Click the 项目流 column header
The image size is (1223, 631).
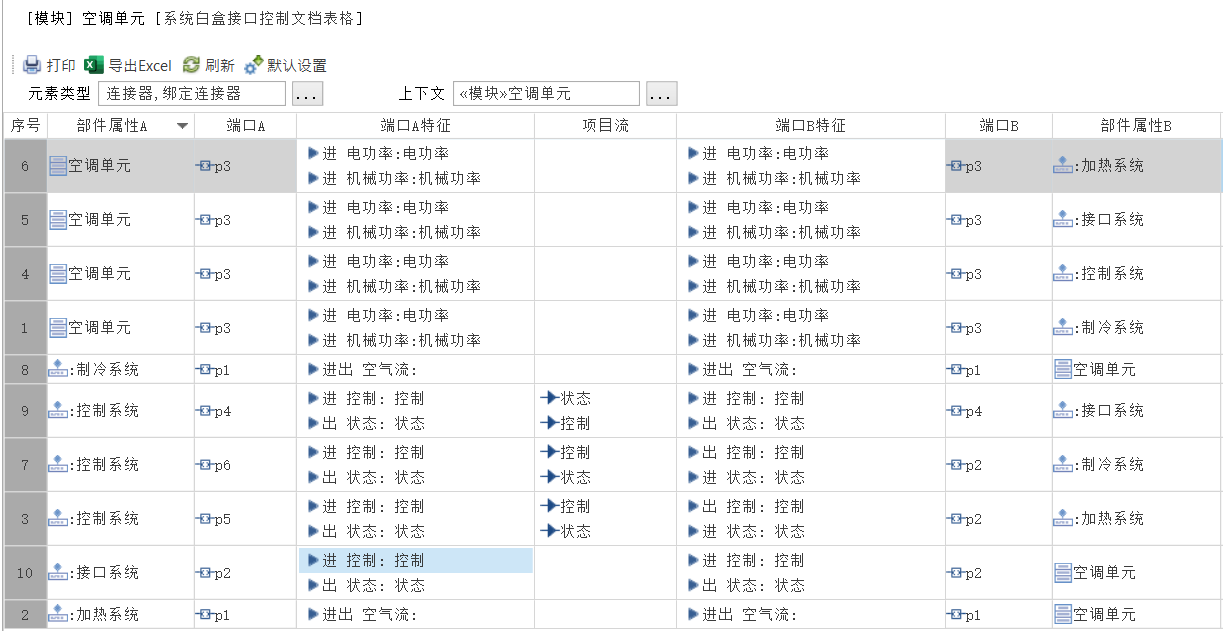605,126
